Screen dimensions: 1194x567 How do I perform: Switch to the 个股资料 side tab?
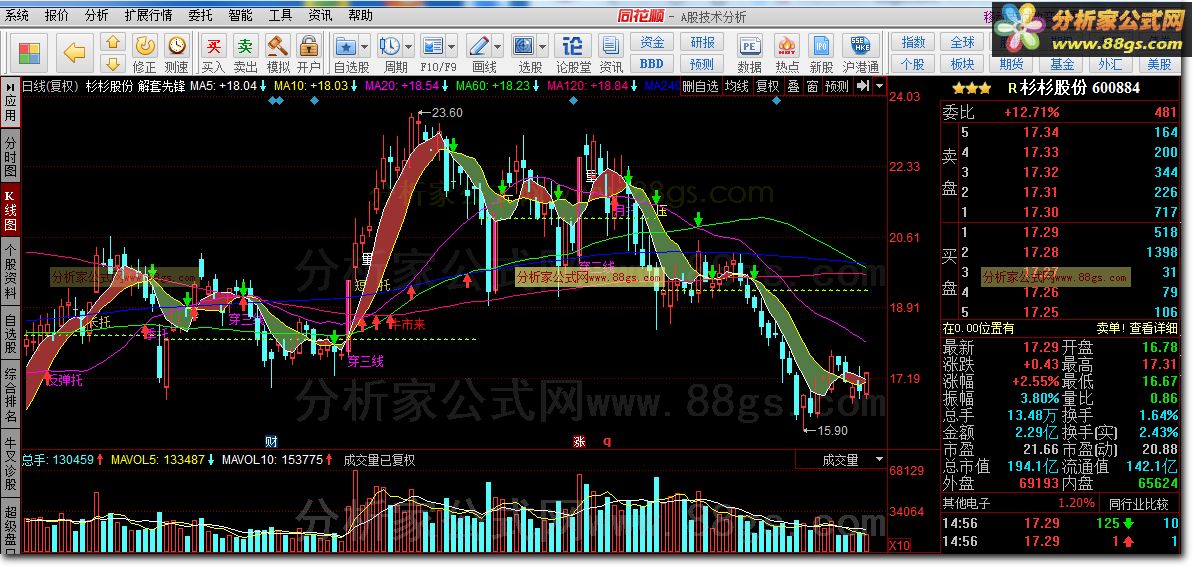coord(11,271)
